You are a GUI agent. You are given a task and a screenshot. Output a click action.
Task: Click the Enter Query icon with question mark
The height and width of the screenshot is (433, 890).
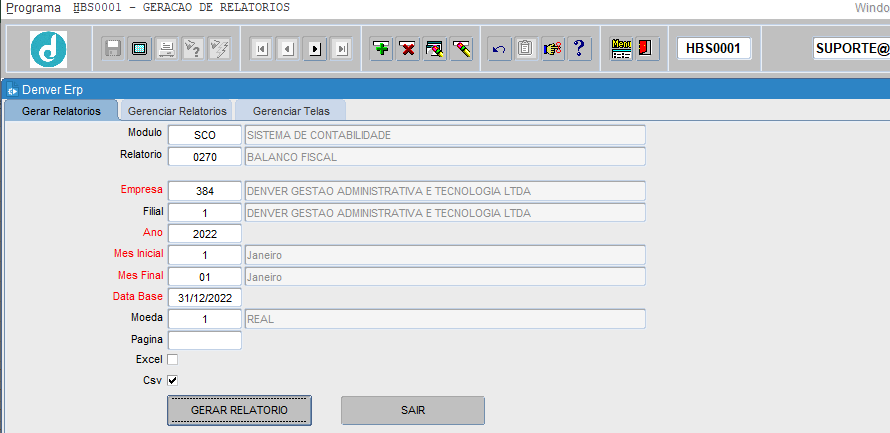pyautogui.click(x=192, y=49)
